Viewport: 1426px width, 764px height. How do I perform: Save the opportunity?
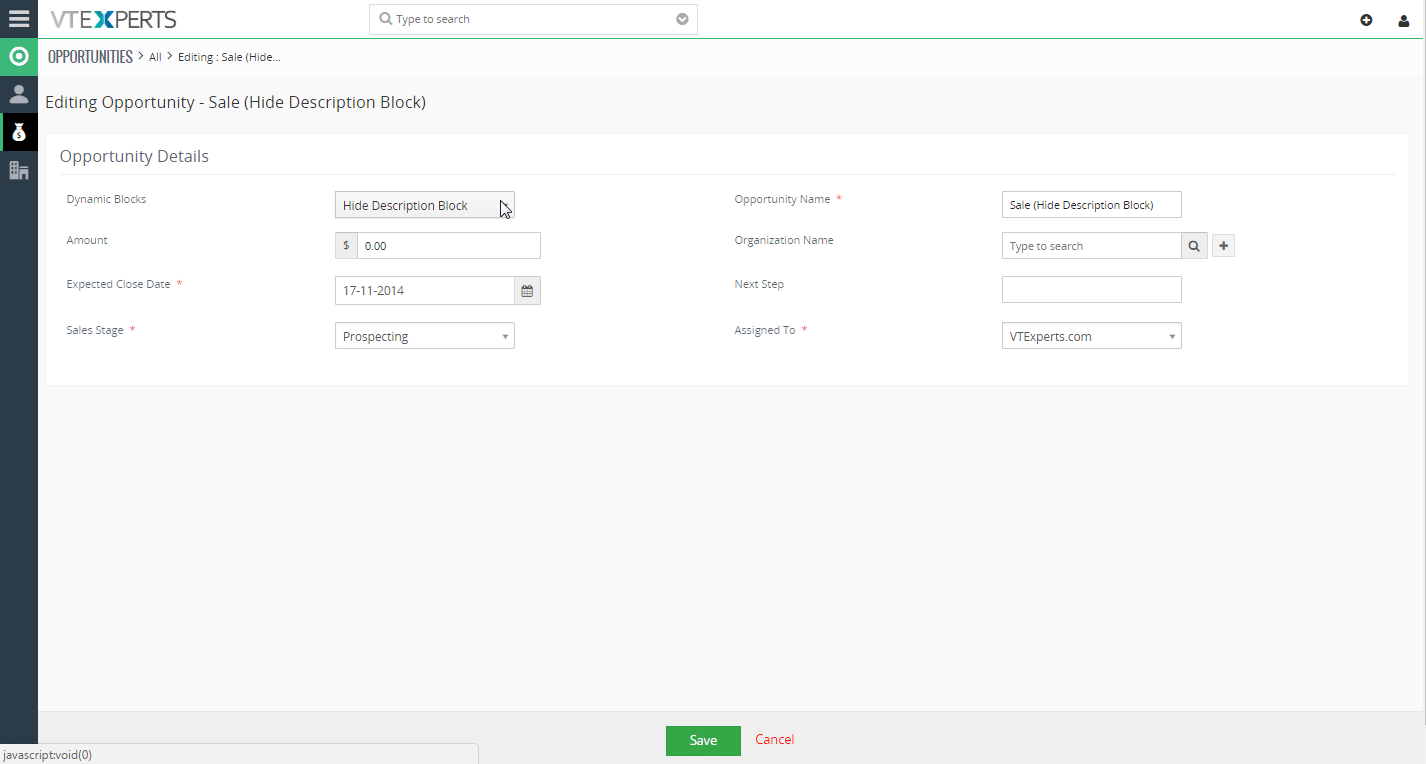pos(703,740)
